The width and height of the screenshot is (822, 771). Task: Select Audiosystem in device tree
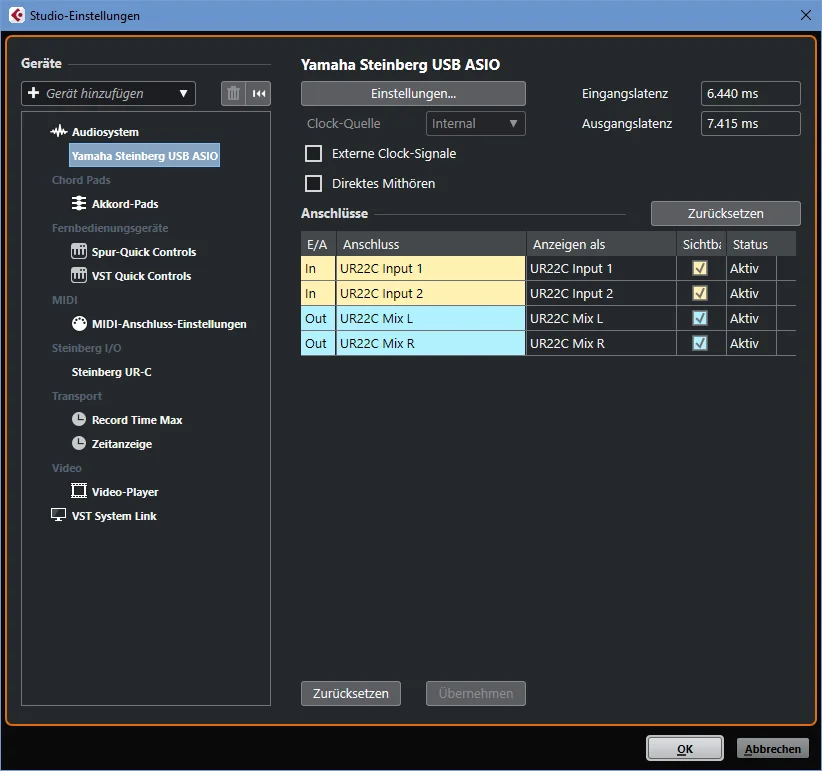(105, 132)
